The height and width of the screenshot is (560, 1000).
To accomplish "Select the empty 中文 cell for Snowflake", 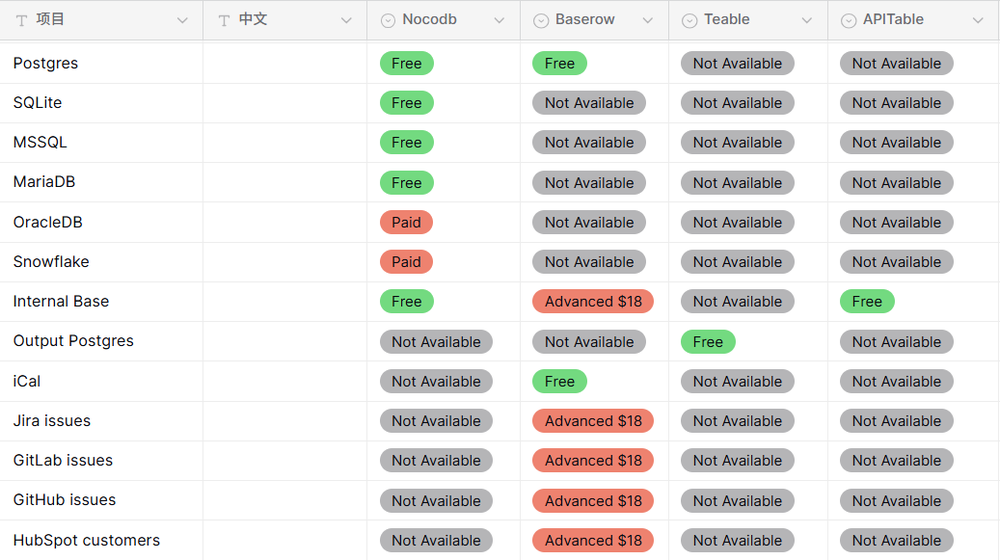I will click(x=285, y=262).
